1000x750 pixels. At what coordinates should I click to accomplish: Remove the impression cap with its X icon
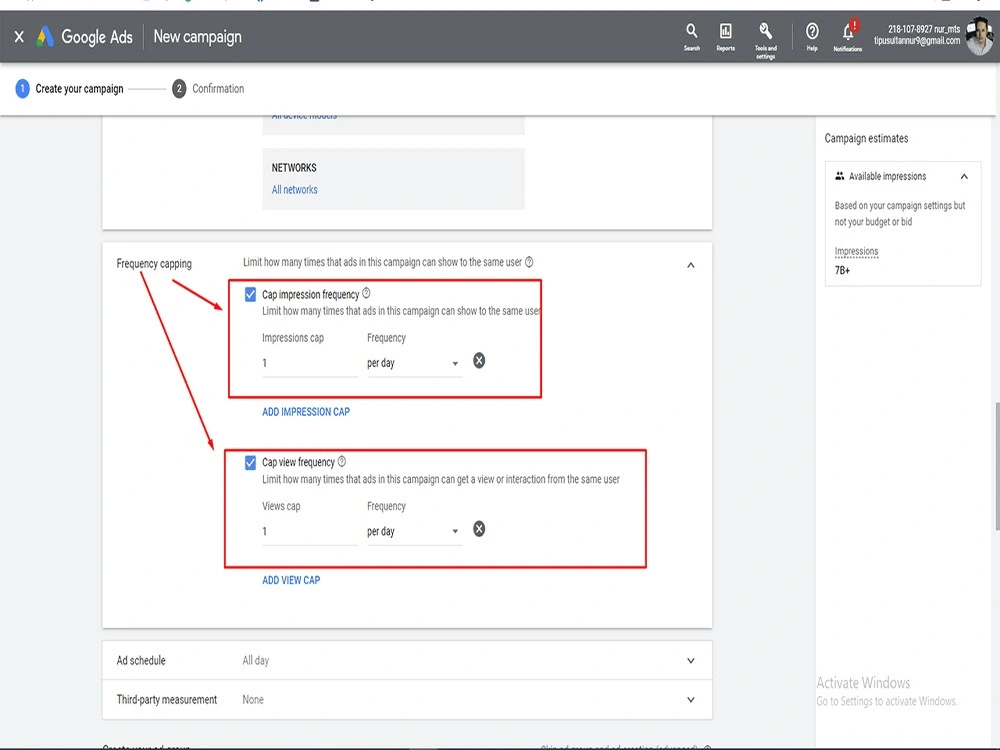[x=479, y=361]
